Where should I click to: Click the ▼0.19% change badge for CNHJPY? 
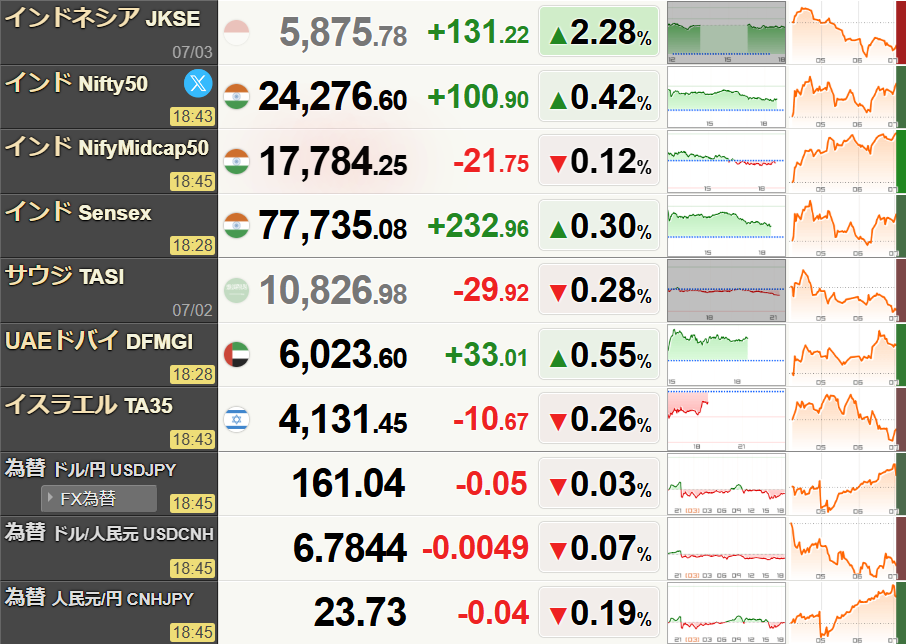pos(599,612)
